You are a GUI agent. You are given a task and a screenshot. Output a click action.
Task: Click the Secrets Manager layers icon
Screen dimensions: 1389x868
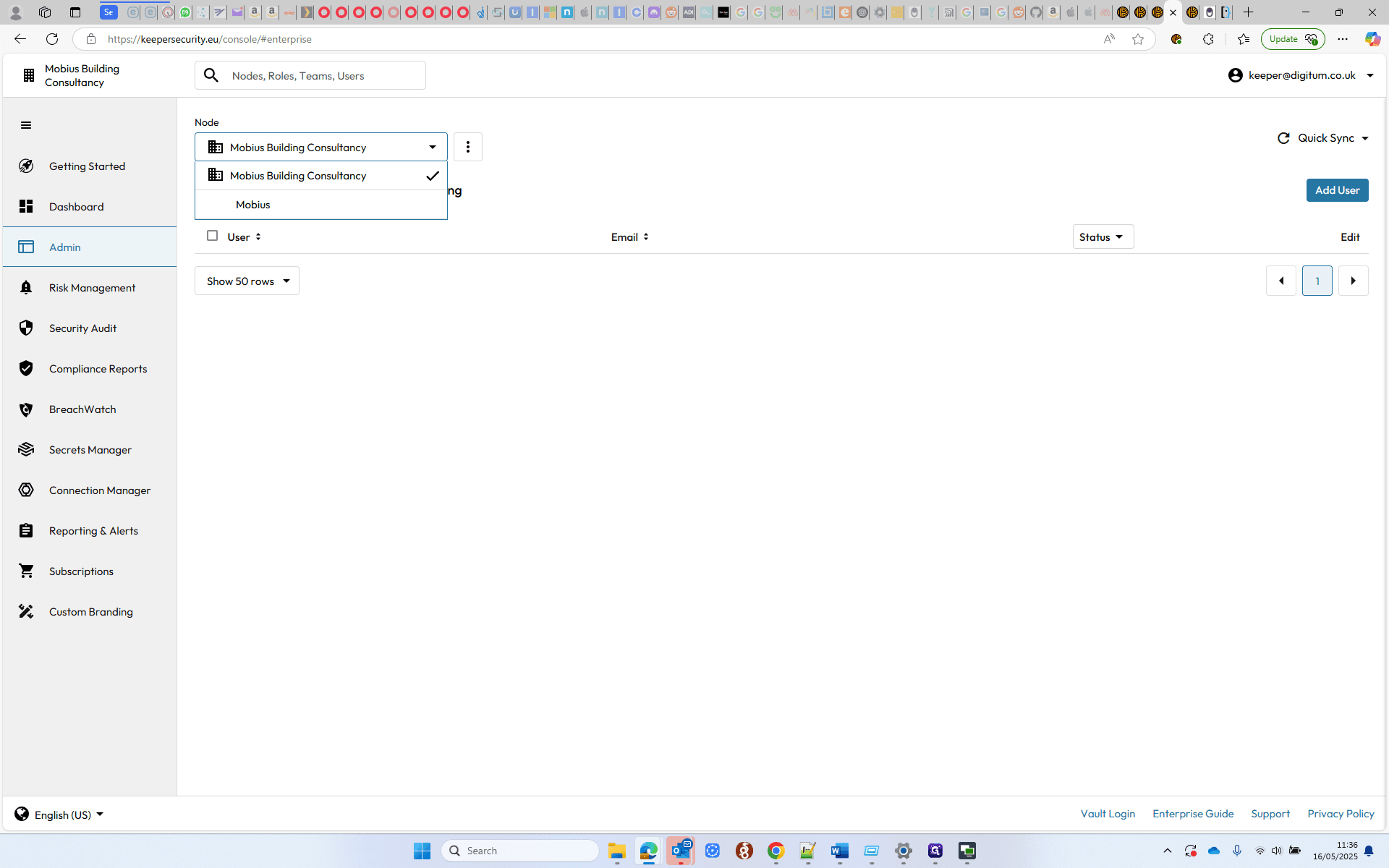click(26, 450)
